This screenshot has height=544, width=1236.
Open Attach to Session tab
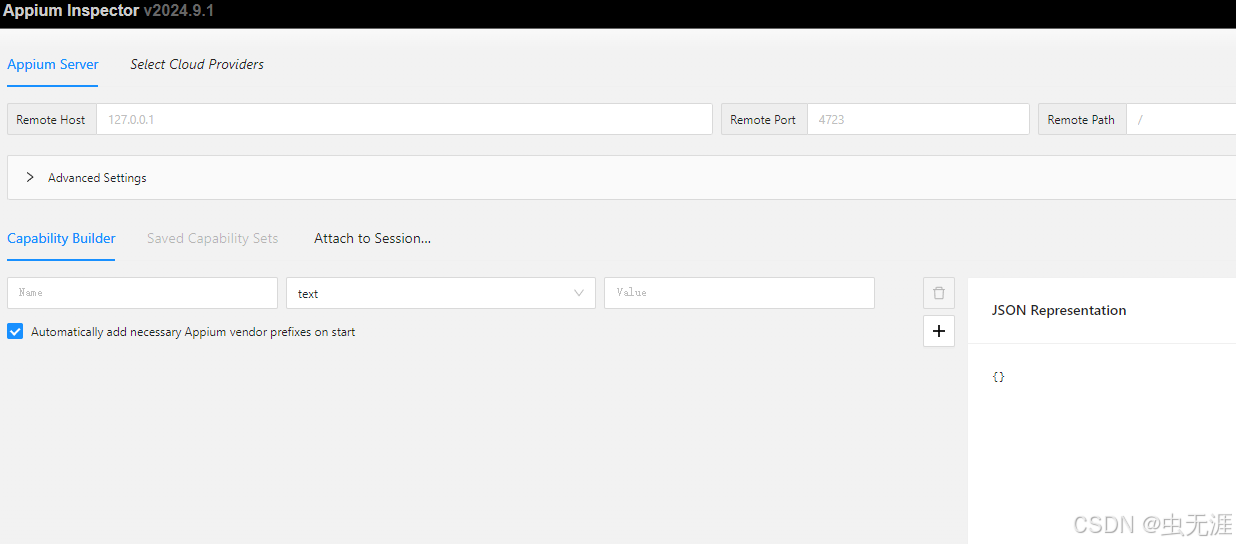372,238
